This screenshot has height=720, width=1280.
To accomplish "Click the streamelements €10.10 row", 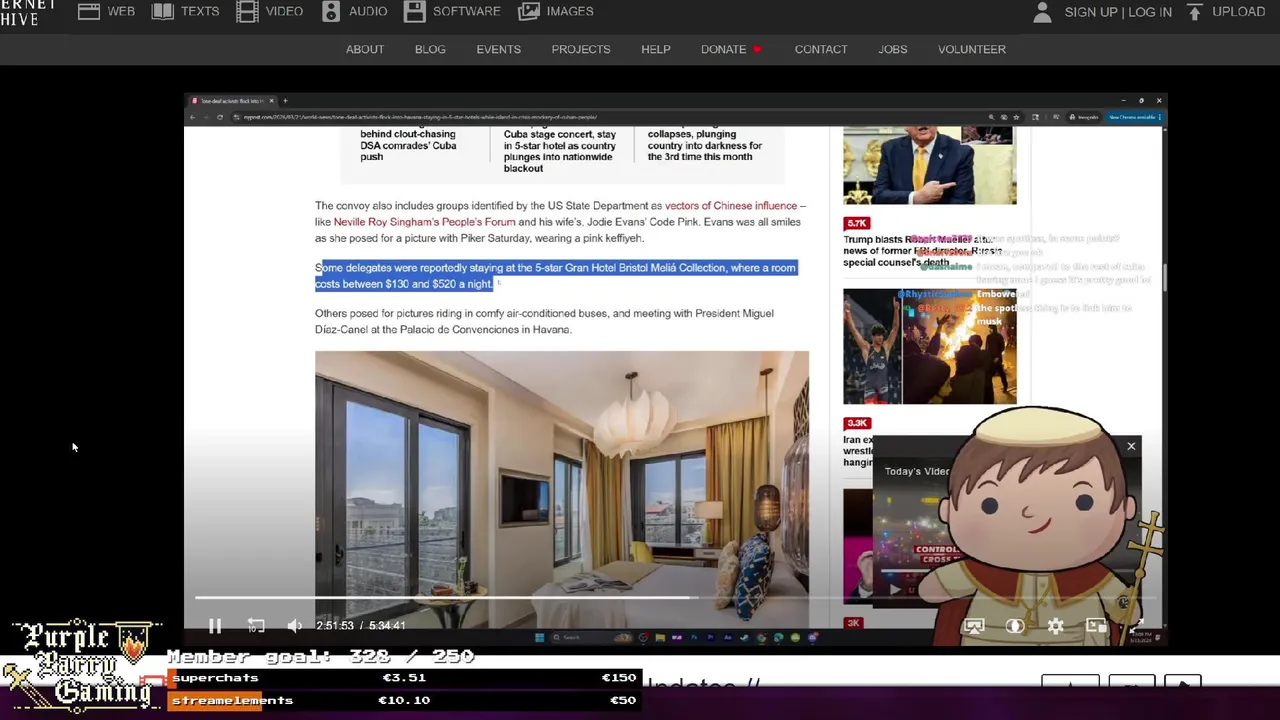I will point(404,700).
